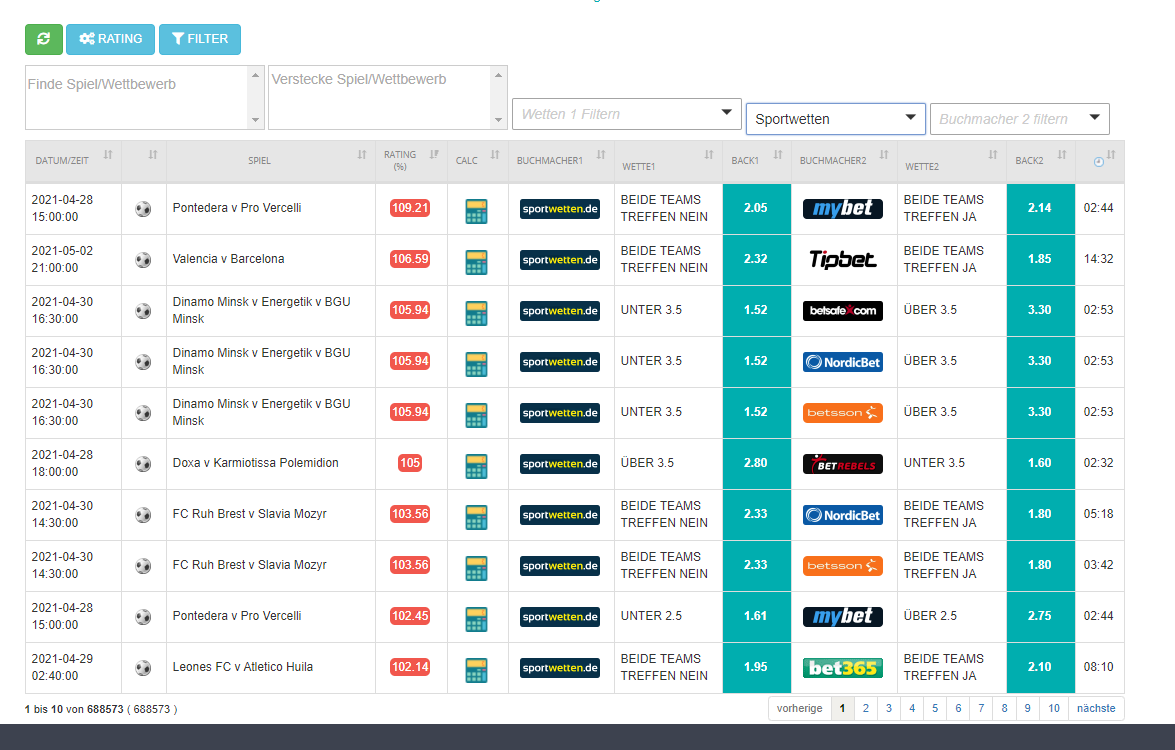Click the Tipbet bookmaker logo
This screenshot has height=750, width=1175.
(843, 259)
